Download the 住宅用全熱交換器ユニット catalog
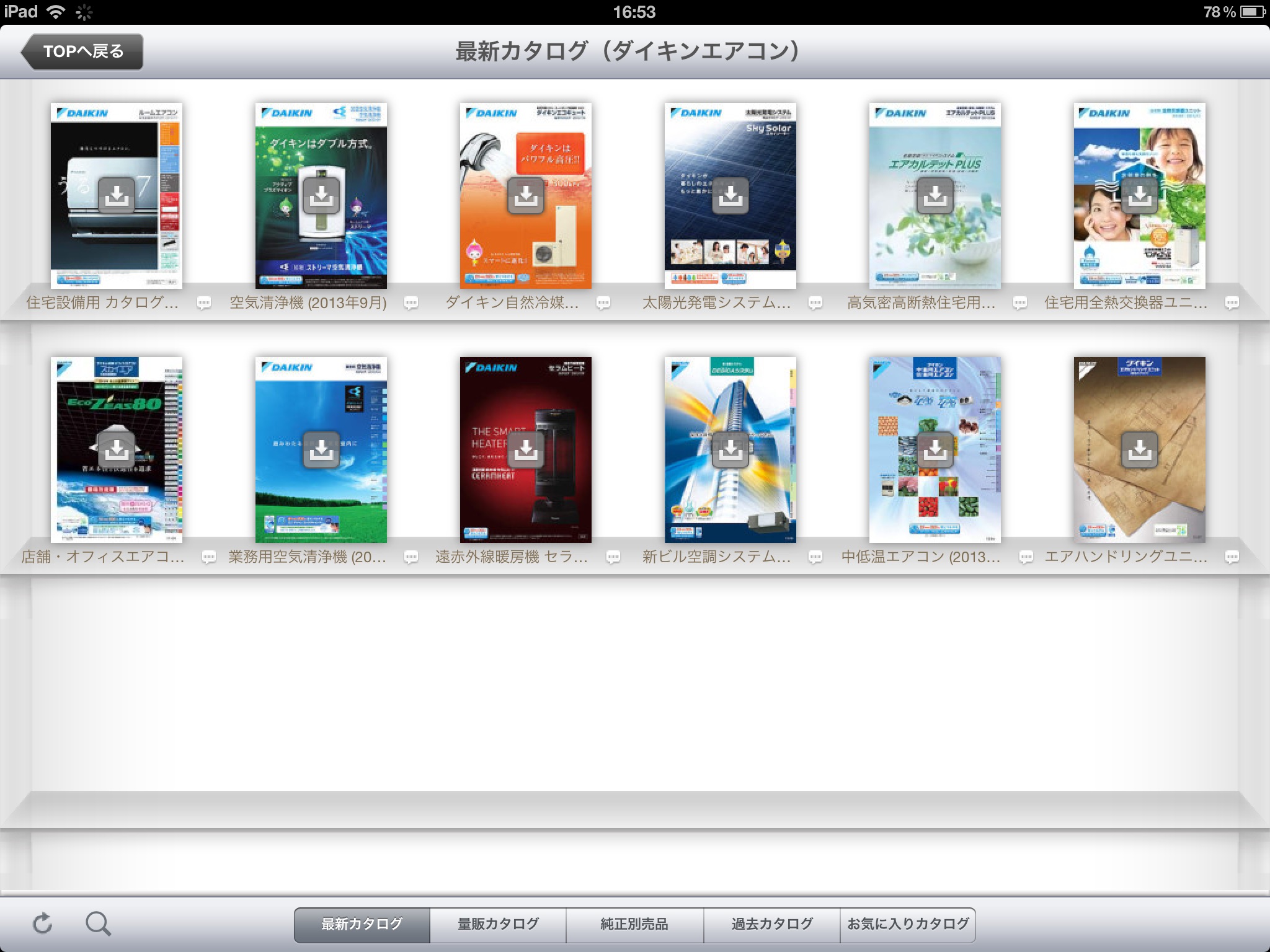The width and height of the screenshot is (1270, 952). [x=1139, y=196]
